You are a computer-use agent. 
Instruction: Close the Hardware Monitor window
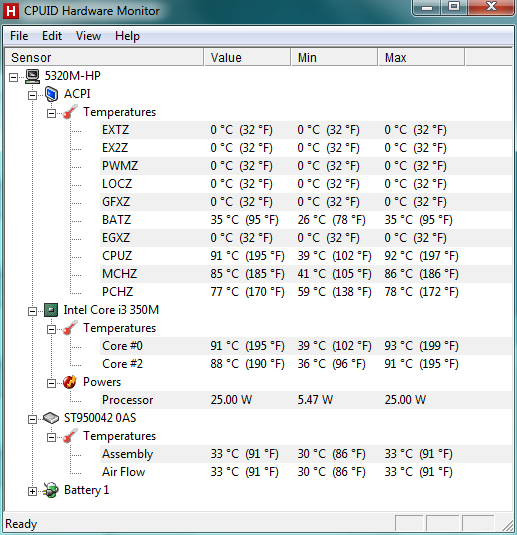click(x=490, y=7)
